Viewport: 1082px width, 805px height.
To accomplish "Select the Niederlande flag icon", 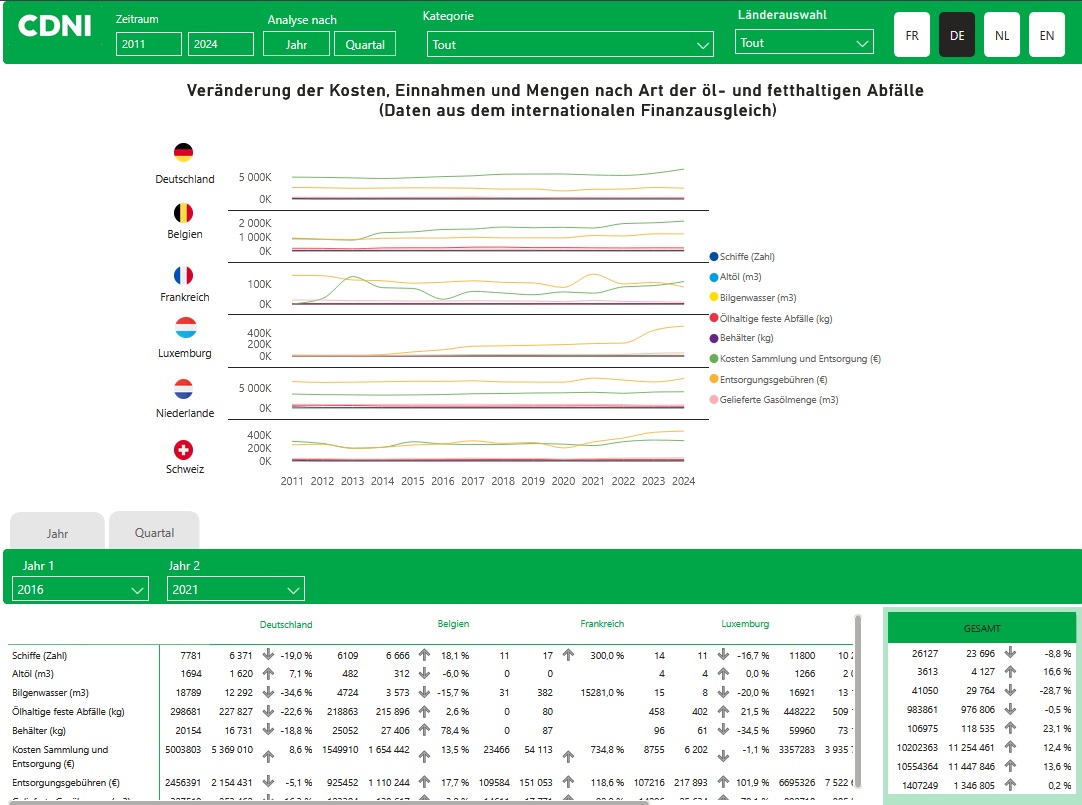I will [x=183, y=389].
